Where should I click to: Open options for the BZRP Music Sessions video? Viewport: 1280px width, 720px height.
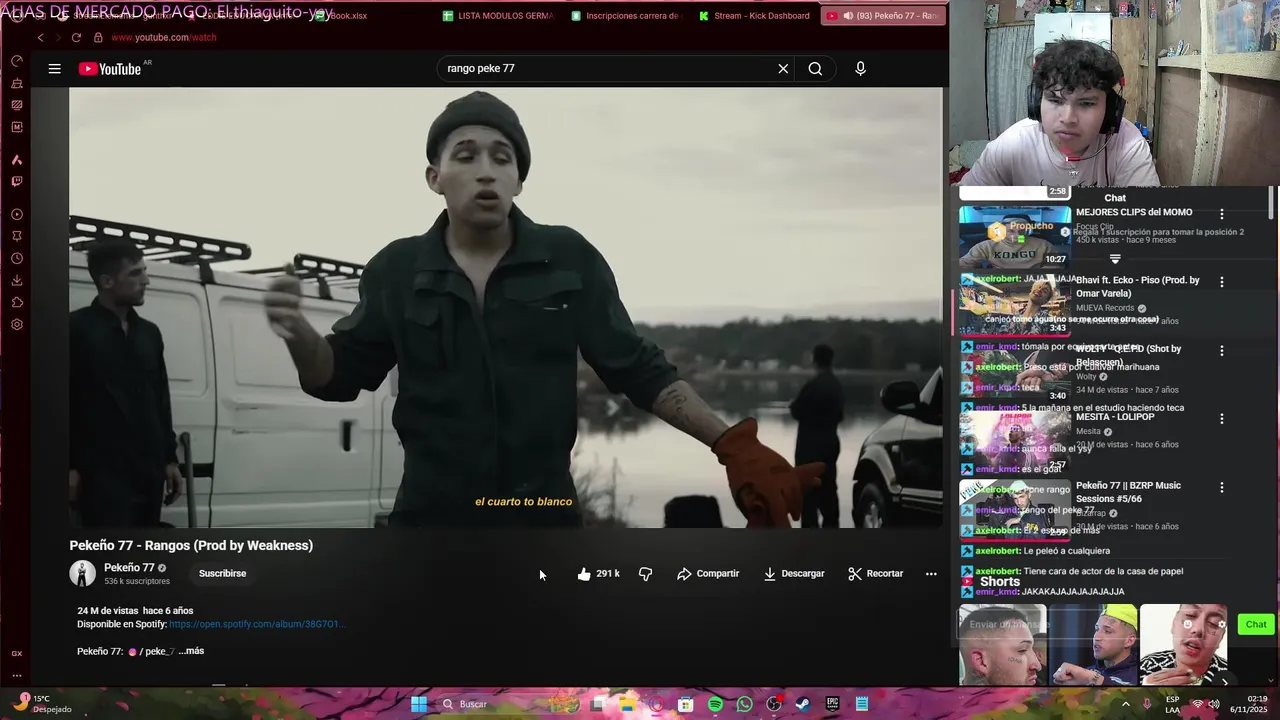pos(1221,487)
